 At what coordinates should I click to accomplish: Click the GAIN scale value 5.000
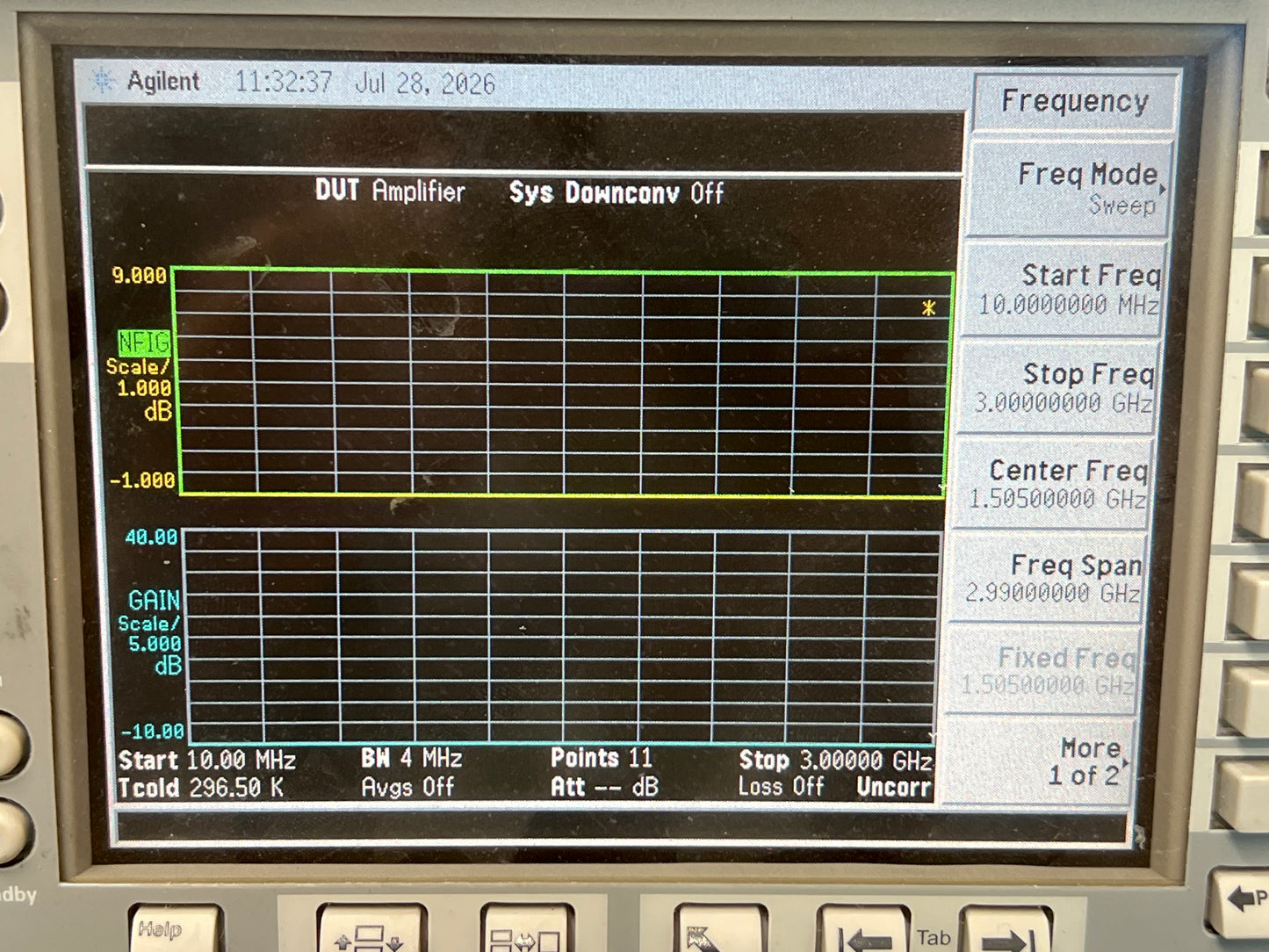[x=154, y=643]
